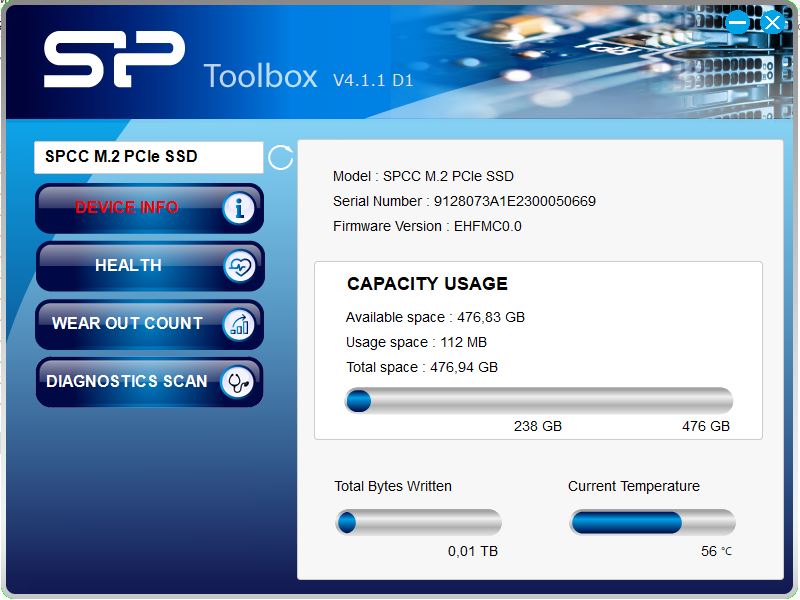Click the capacity usage progress bar
The image size is (800, 600).
tap(539, 401)
